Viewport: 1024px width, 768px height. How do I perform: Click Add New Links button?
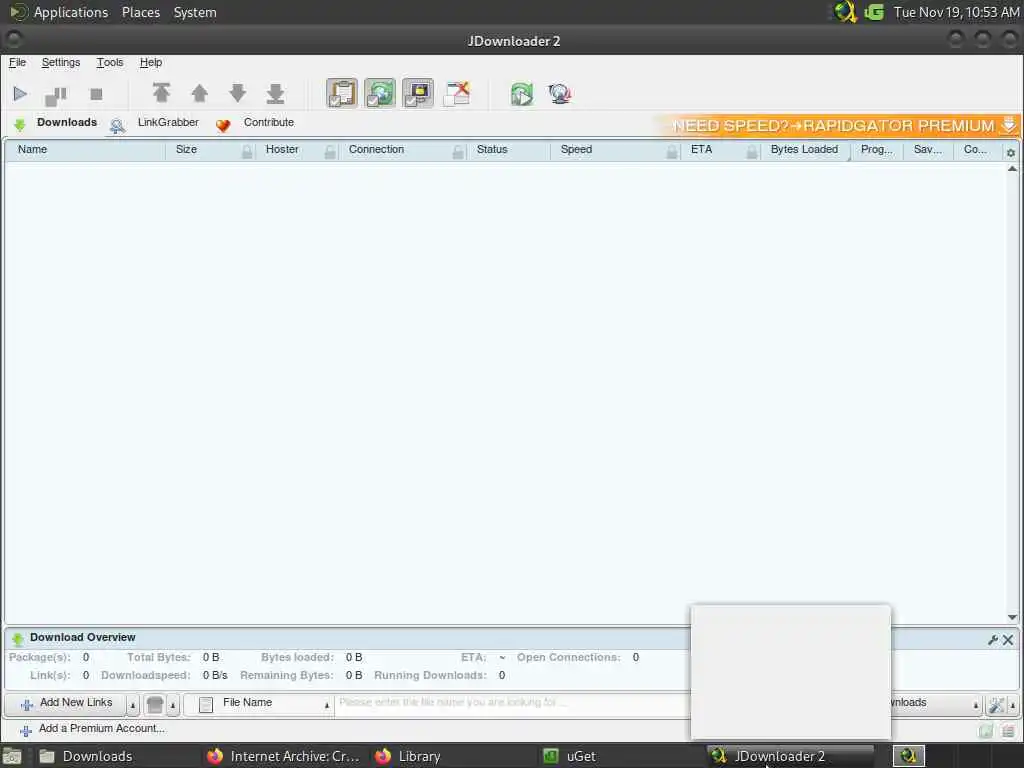(x=66, y=704)
